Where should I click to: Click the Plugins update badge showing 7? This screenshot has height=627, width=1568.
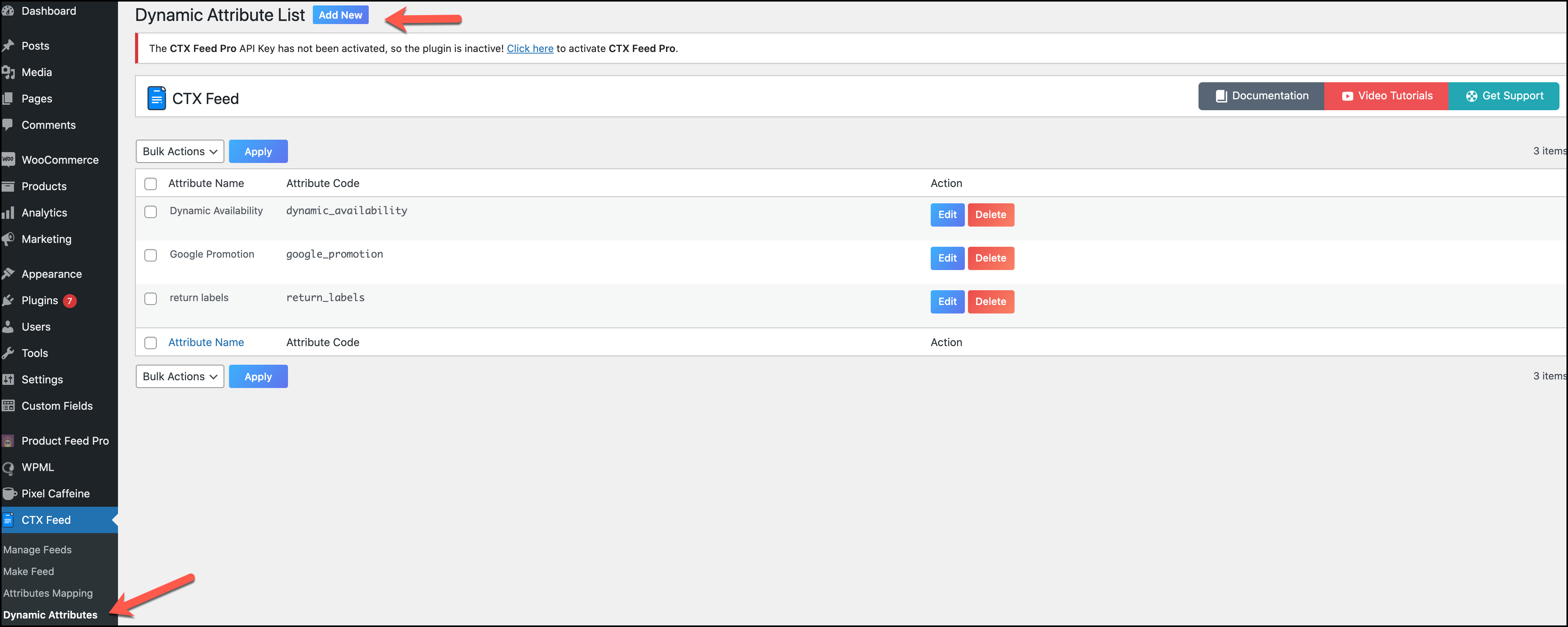70,301
